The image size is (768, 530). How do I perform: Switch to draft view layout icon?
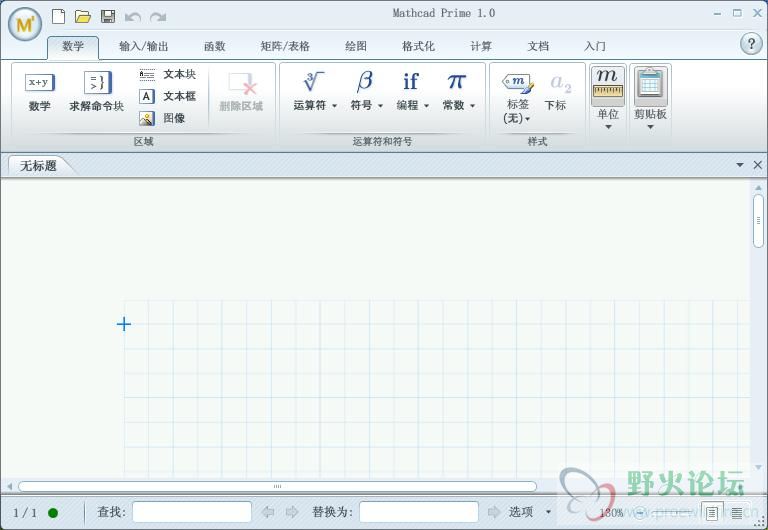coord(736,512)
